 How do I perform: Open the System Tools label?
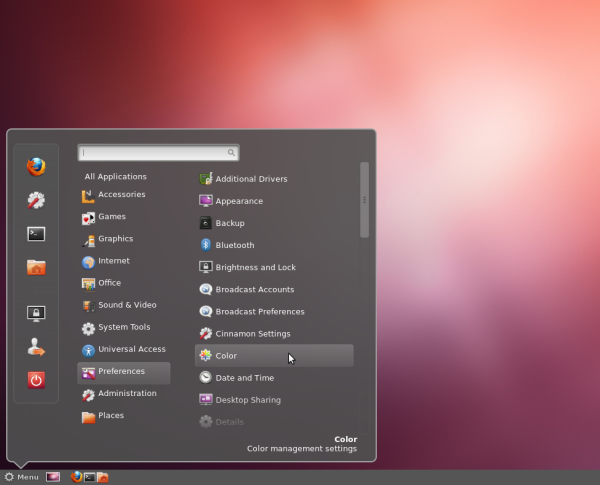124,327
